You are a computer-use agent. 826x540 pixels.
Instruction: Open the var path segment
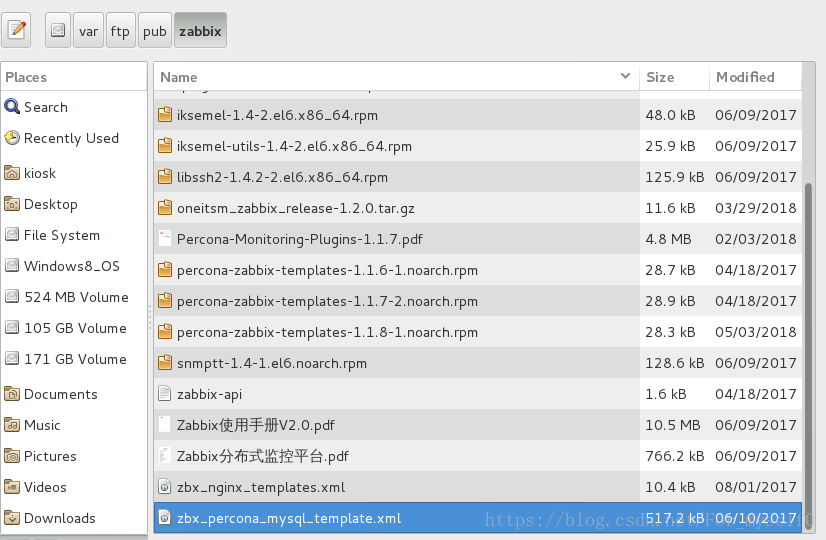point(88,31)
